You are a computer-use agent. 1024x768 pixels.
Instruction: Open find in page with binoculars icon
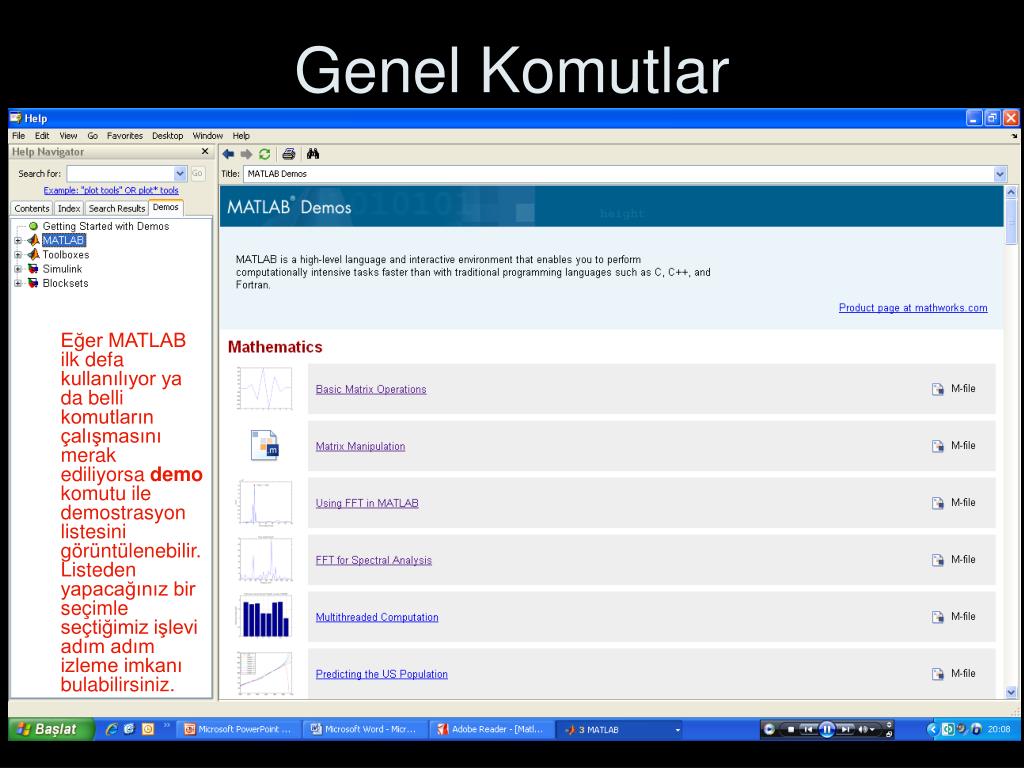313,154
